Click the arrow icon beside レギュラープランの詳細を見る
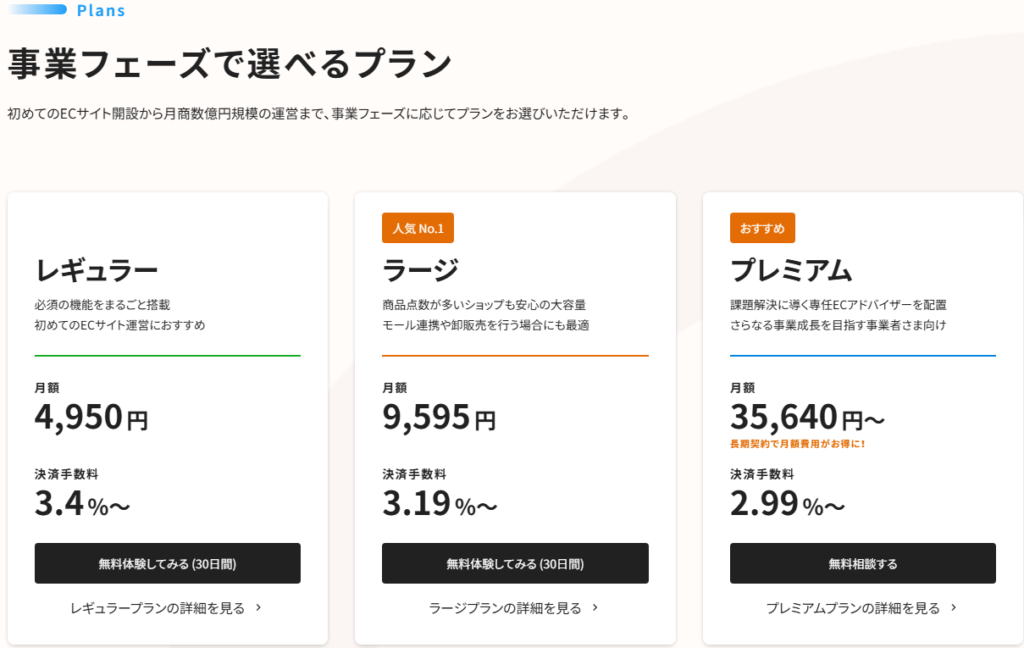The height and width of the screenshot is (648, 1024). (259, 608)
